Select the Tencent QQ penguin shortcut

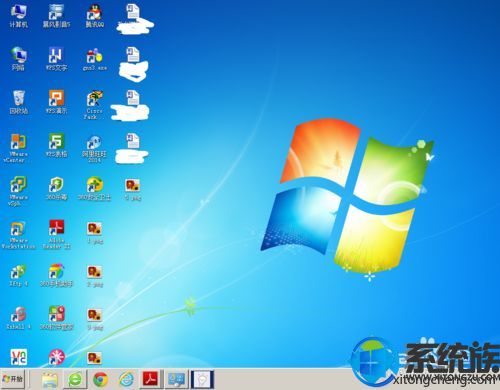(95, 16)
